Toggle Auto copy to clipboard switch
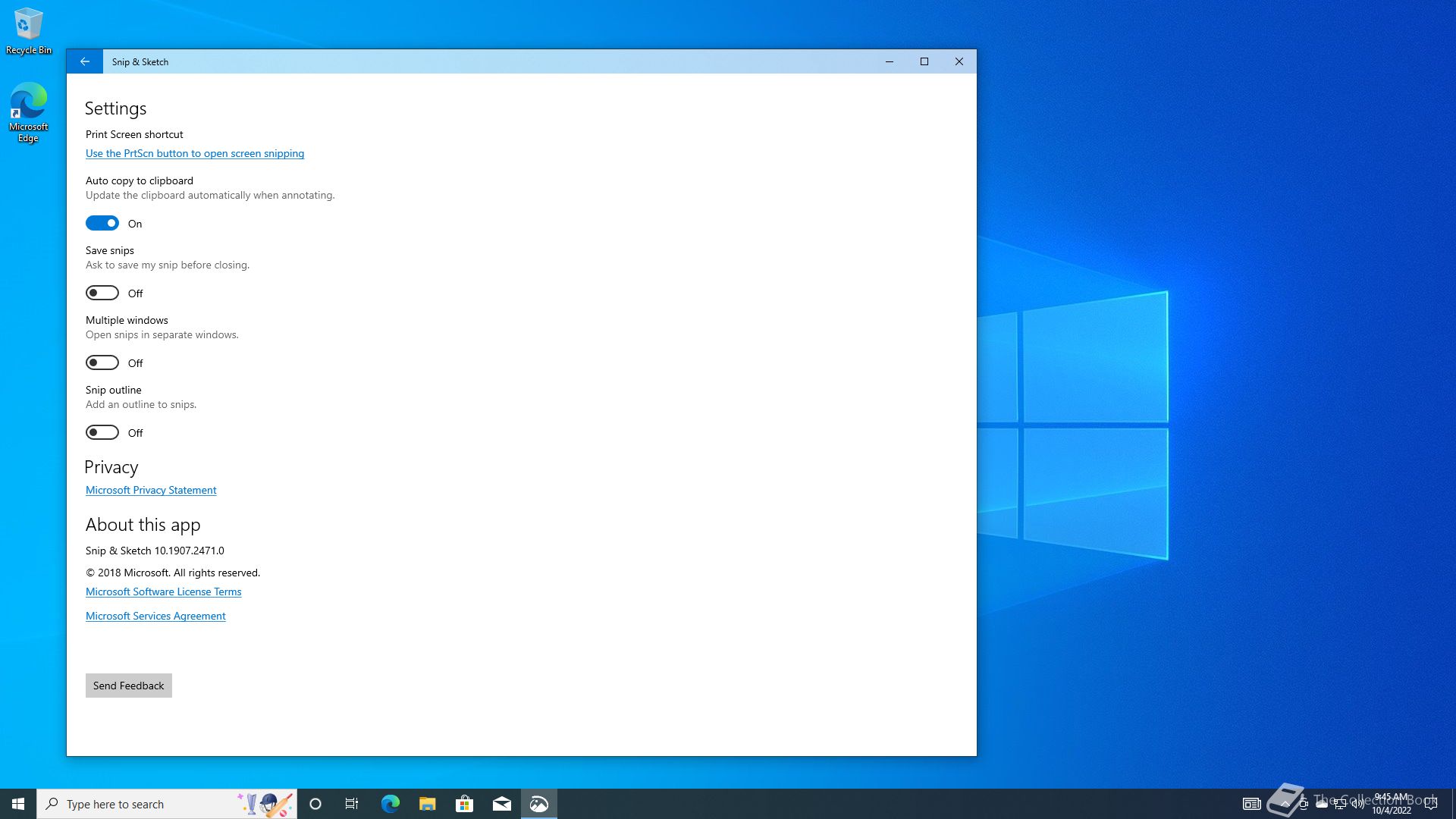The image size is (1456, 819). (x=102, y=223)
